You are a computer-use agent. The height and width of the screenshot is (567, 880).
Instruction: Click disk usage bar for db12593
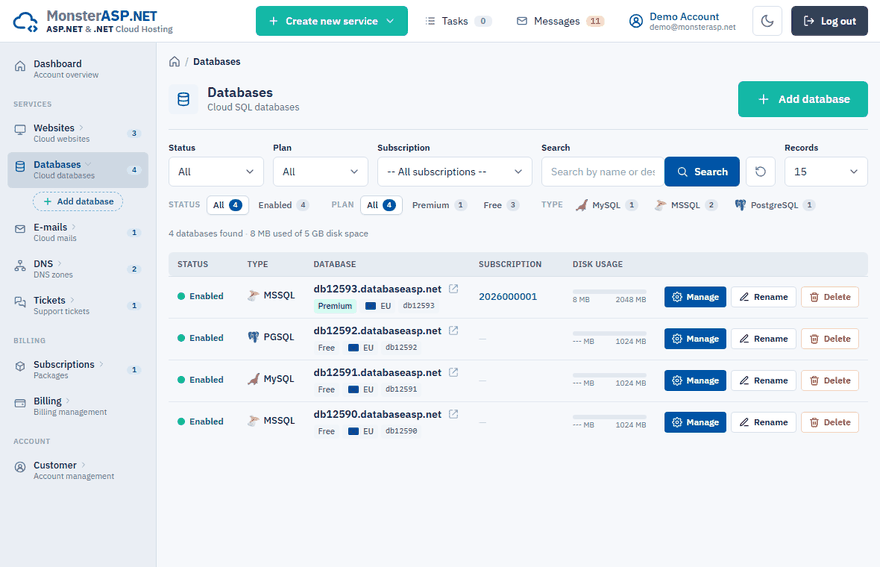pos(609,291)
